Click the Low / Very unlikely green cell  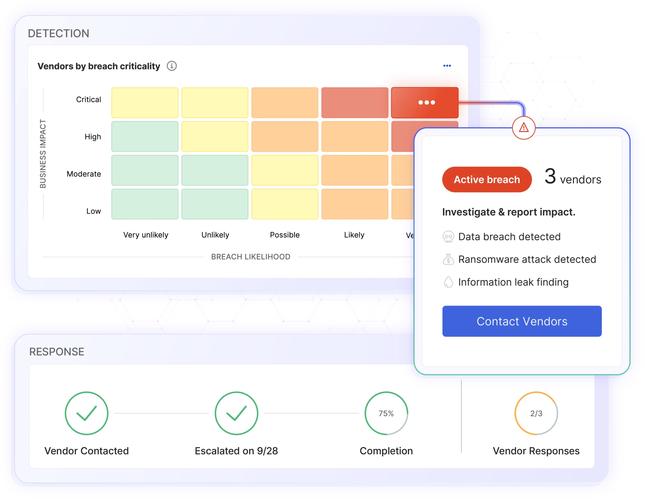click(145, 204)
